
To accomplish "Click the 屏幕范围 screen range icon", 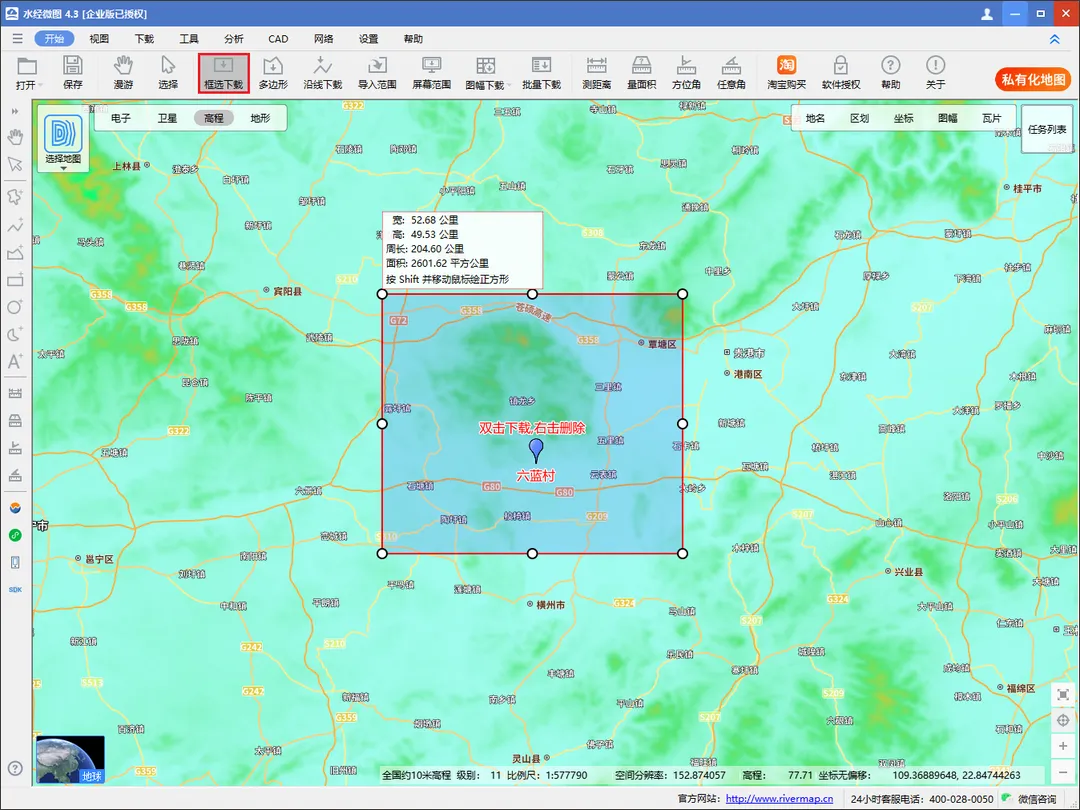I will pos(431,72).
